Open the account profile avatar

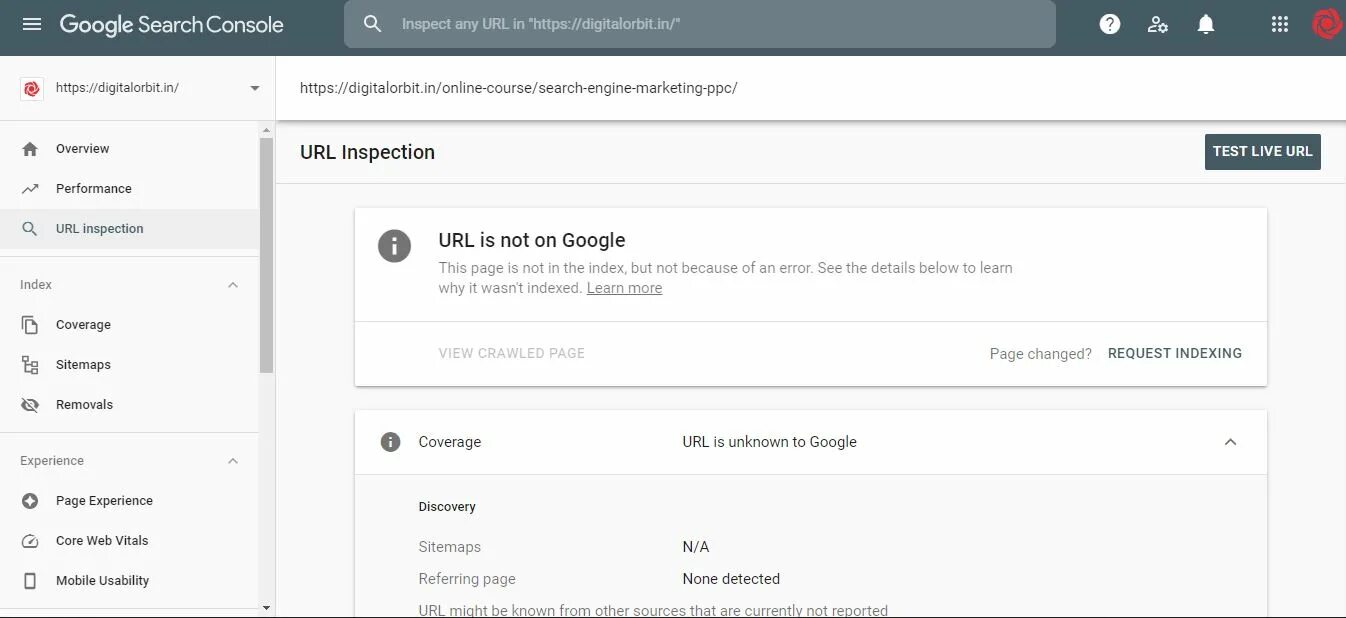pos(1326,24)
